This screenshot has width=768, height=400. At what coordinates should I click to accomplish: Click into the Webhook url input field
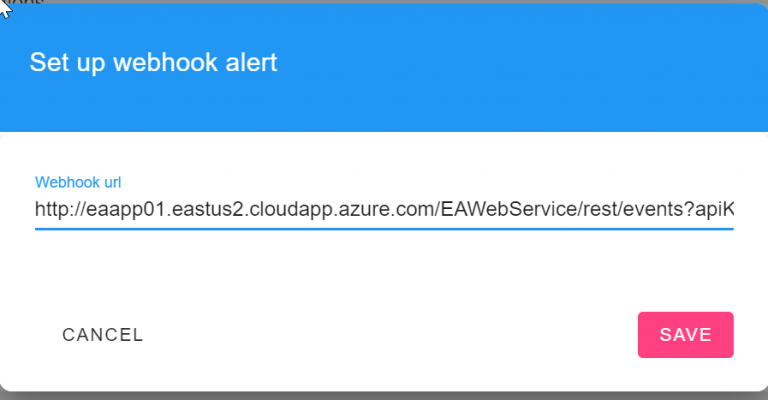tap(384, 210)
